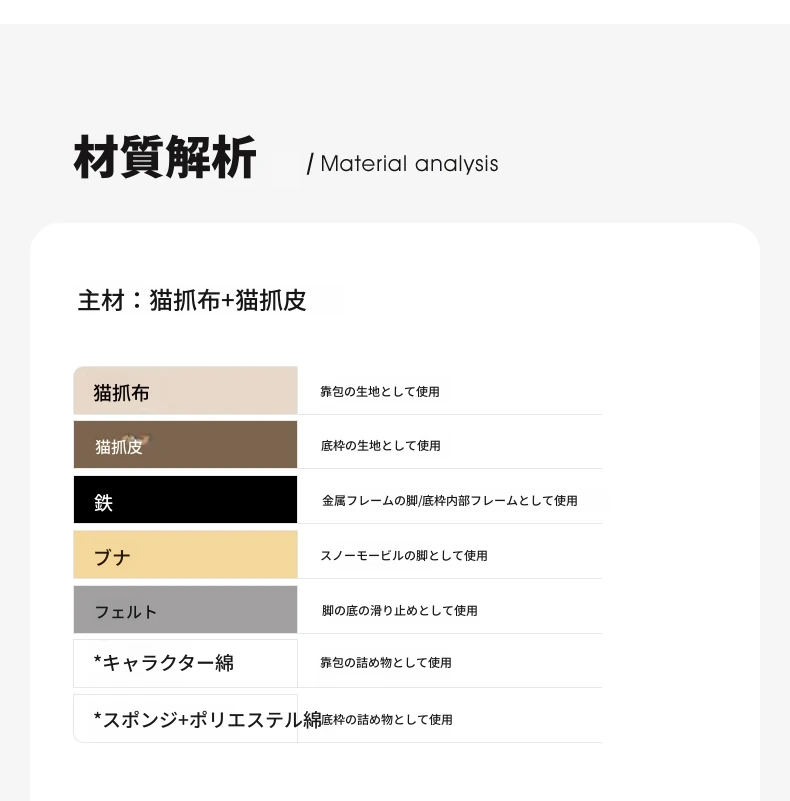
Task: Click the Material analysis subtitle text
Action: click(x=409, y=164)
